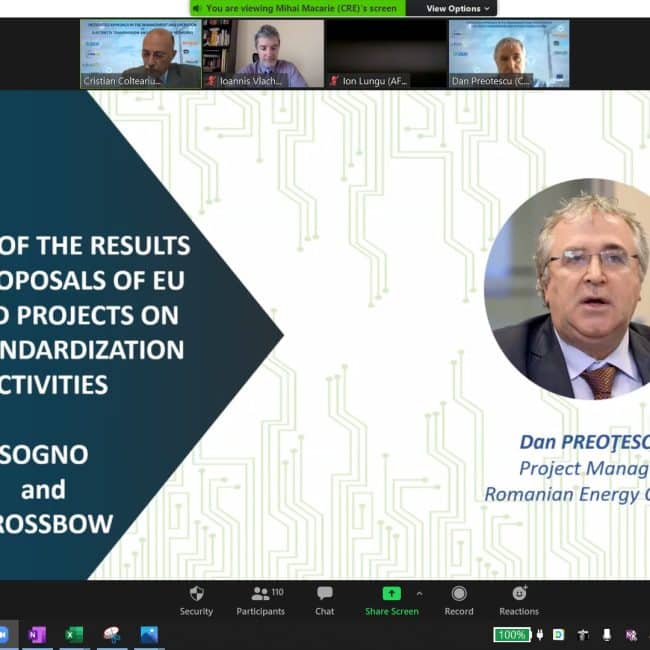Click the 110 participants count
This screenshot has width=650, height=650.
pyautogui.click(x=278, y=592)
